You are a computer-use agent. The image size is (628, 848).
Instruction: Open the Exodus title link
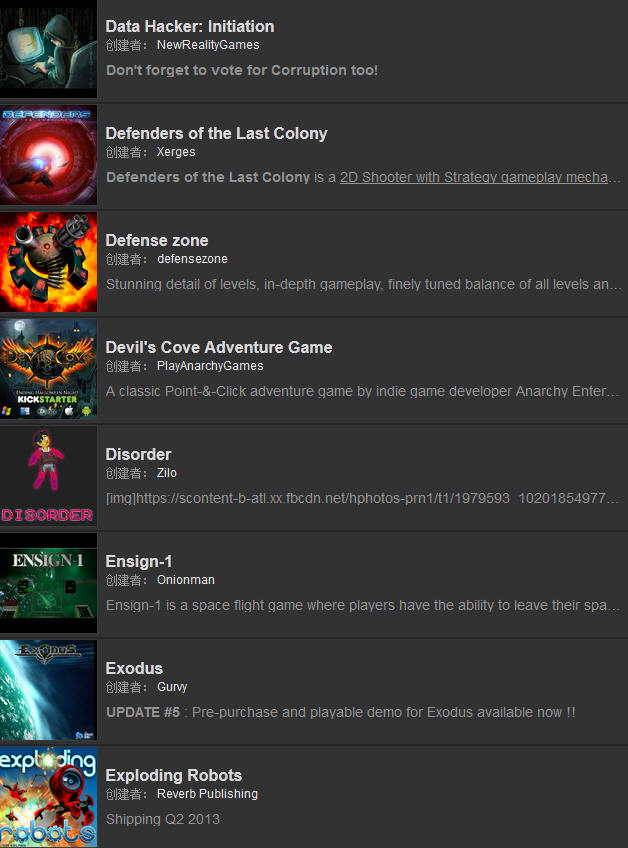click(134, 668)
